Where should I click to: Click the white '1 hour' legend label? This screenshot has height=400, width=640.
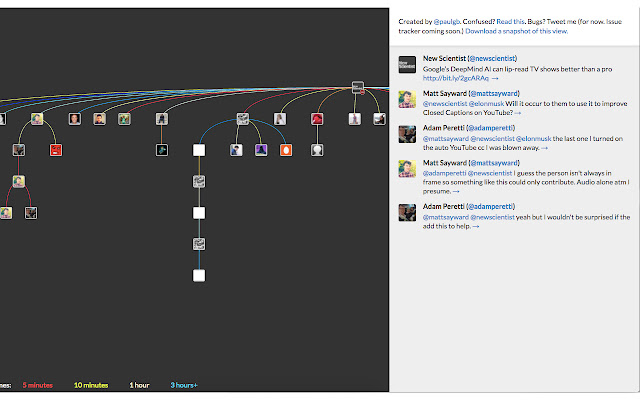139,385
